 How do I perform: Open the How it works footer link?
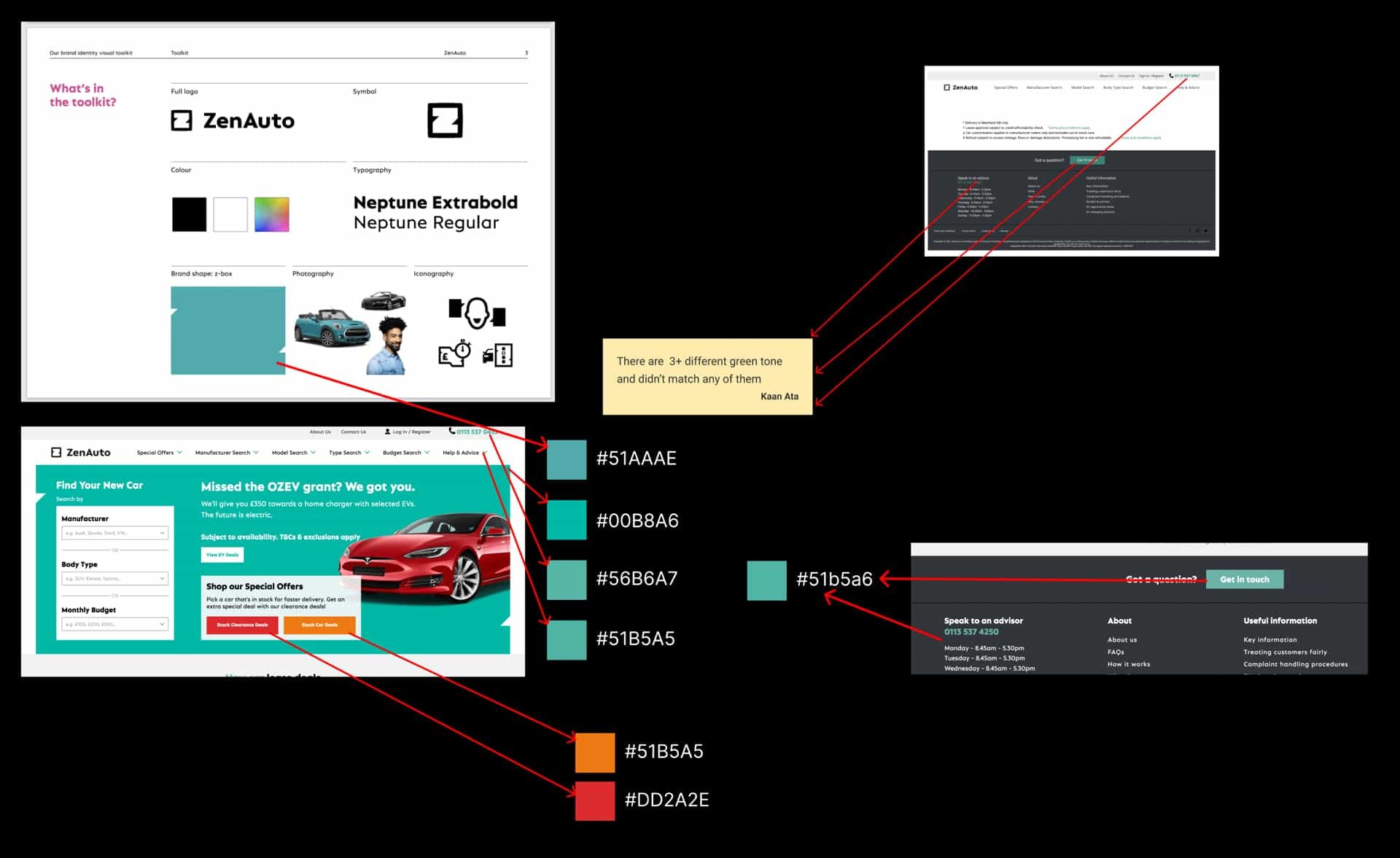pos(1129,664)
